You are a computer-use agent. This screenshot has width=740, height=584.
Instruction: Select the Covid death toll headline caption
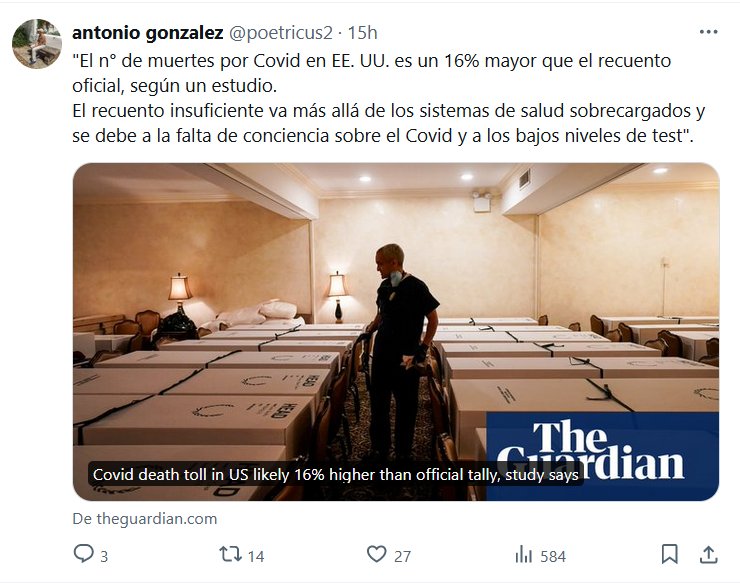[336, 474]
